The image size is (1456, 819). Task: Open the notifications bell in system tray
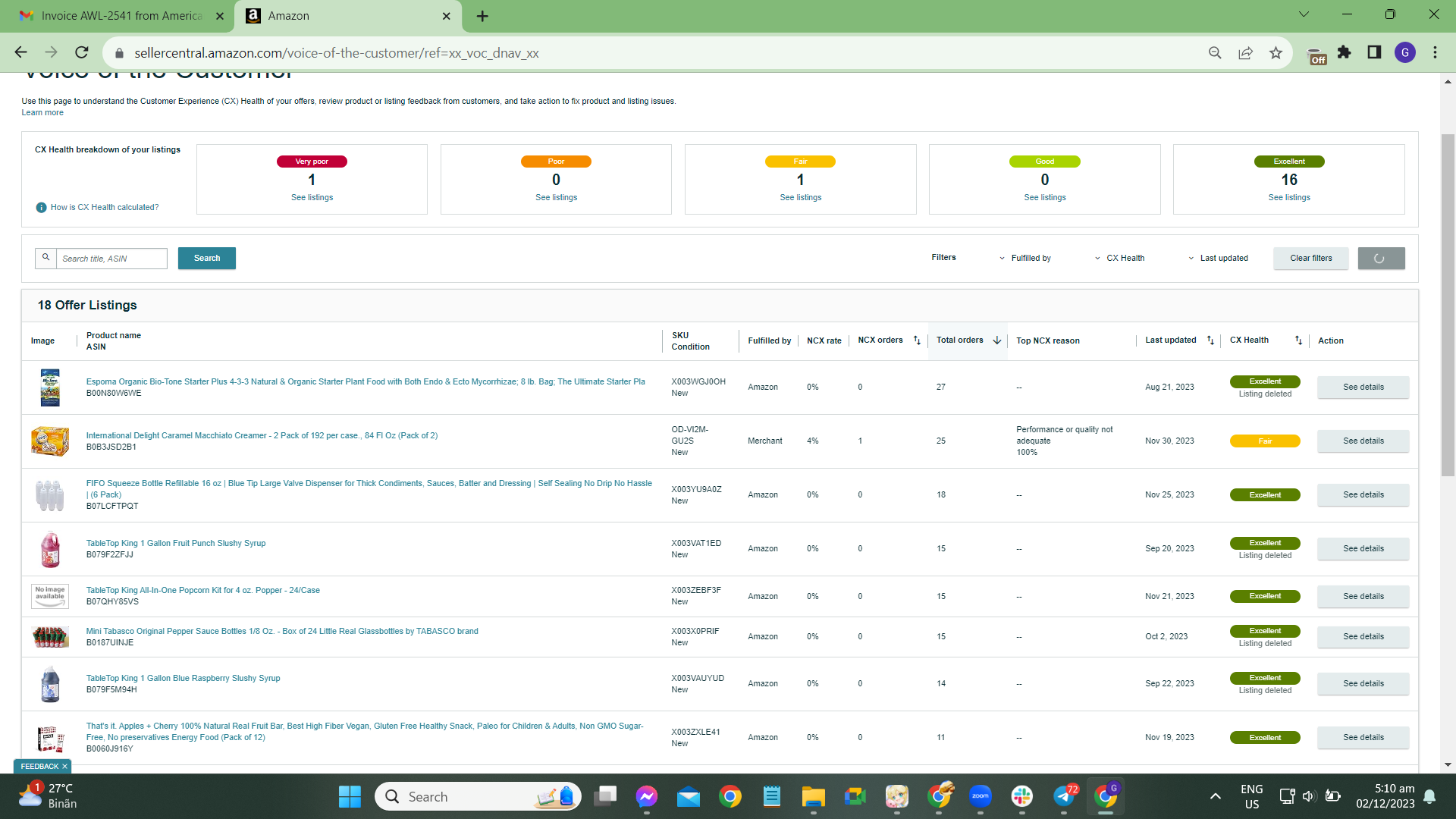(x=1429, y=796)
